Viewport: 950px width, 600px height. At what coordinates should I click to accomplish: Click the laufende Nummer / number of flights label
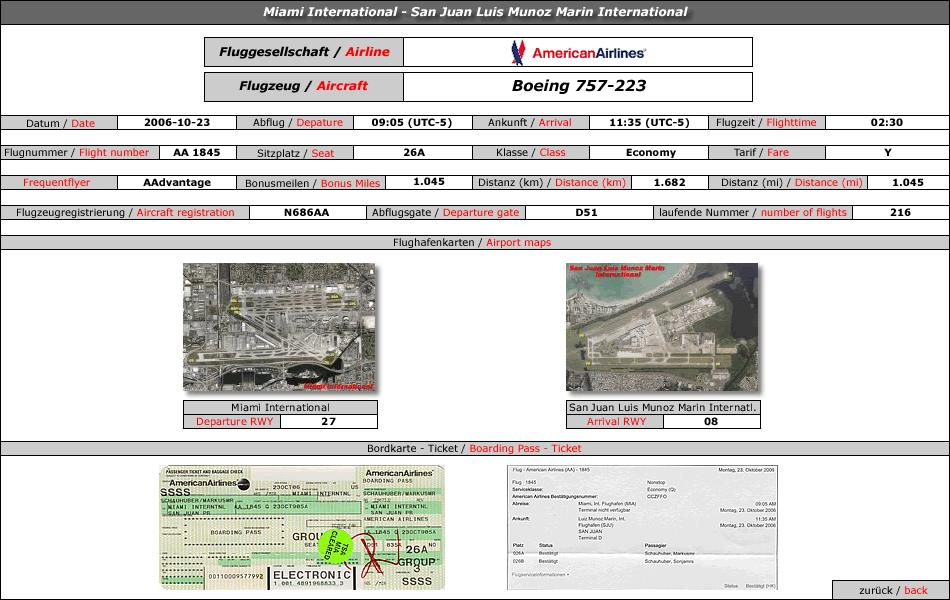[752, 213]
